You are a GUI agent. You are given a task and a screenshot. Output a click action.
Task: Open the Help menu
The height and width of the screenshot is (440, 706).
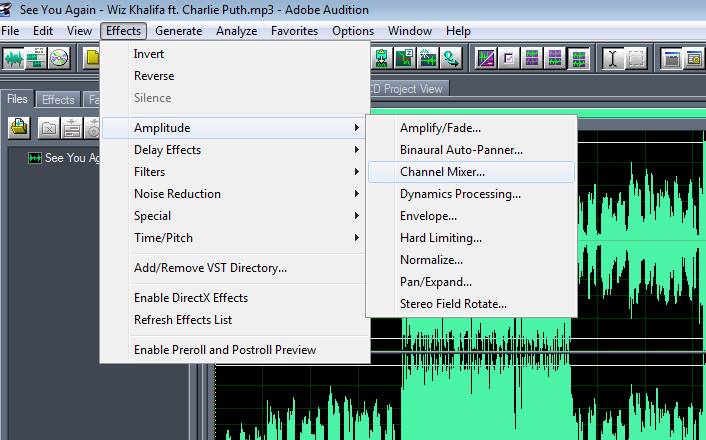(458, 31)
